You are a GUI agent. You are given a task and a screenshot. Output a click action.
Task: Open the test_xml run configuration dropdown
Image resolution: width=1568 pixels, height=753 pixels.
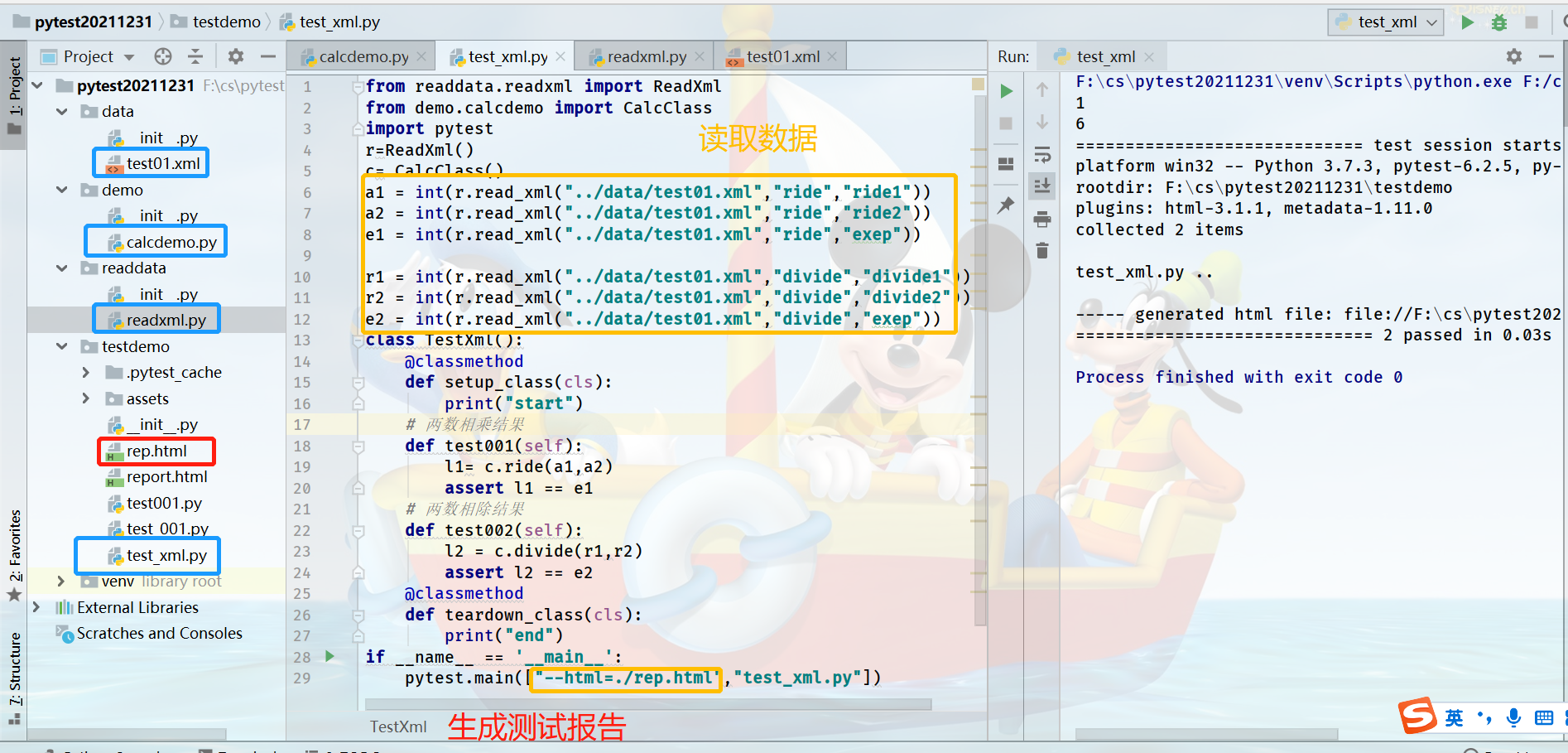(1386, 22)
